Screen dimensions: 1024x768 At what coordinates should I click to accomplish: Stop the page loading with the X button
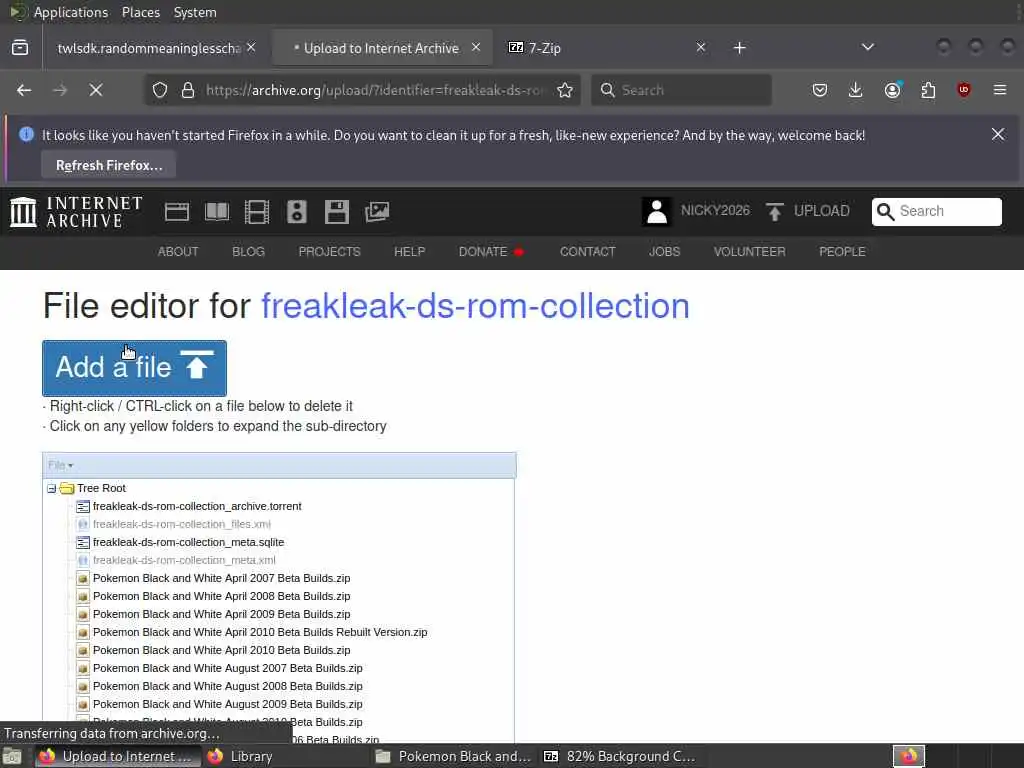[96, 90]
